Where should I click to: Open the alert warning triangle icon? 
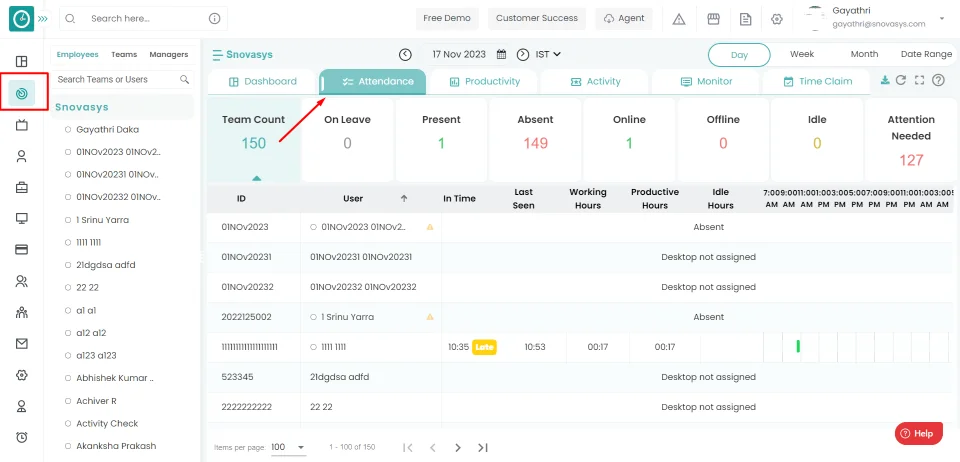tap(679, 19)
